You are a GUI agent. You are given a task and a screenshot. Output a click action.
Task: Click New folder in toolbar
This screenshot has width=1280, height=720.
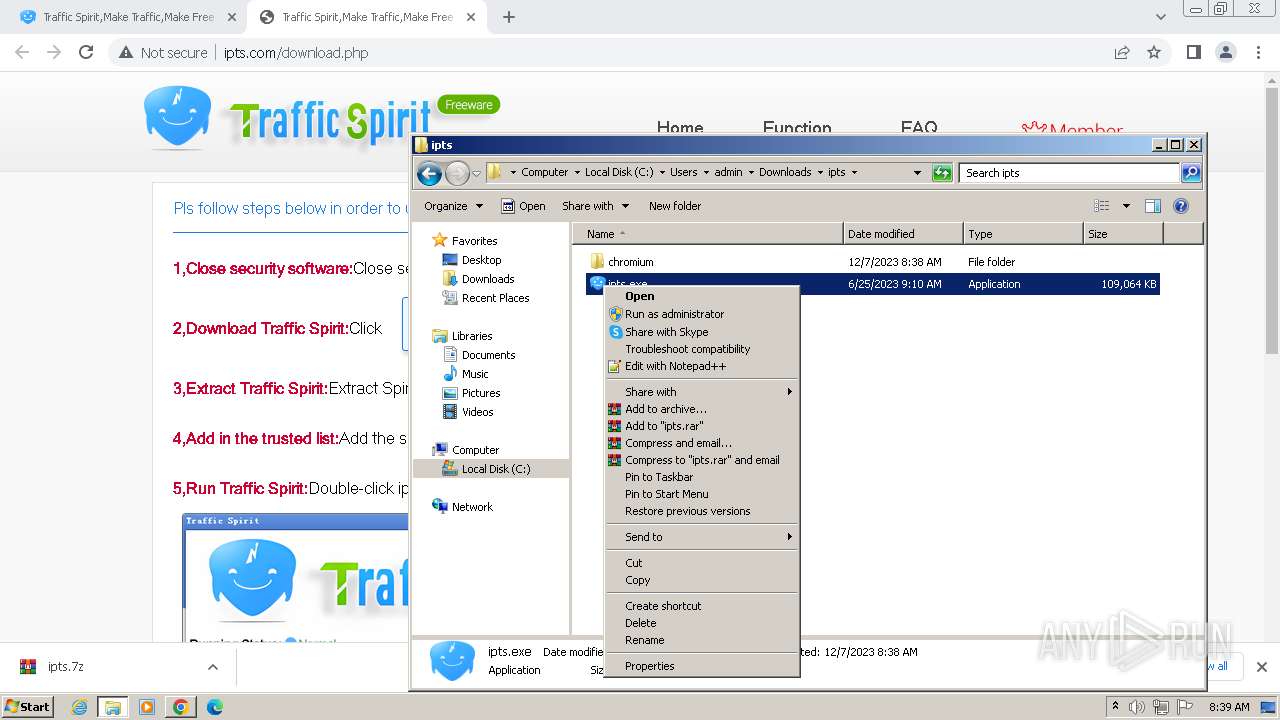click(675, 206)
